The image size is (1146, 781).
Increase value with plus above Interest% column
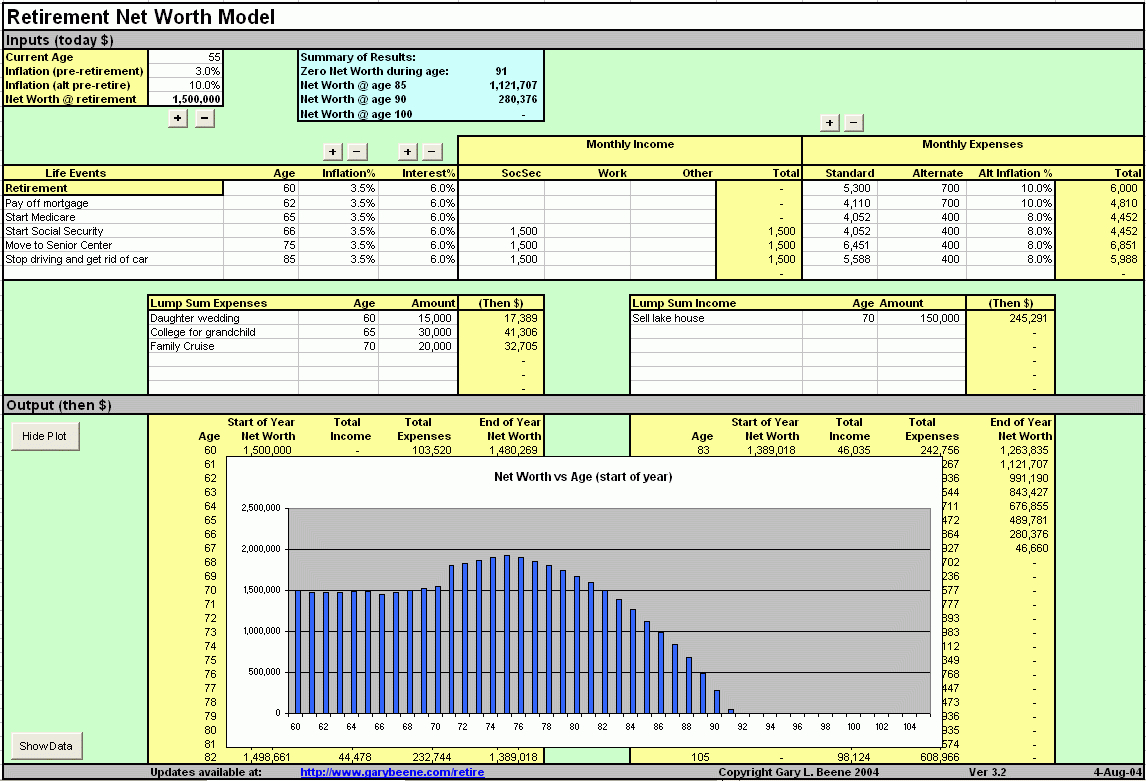point(407,152)
